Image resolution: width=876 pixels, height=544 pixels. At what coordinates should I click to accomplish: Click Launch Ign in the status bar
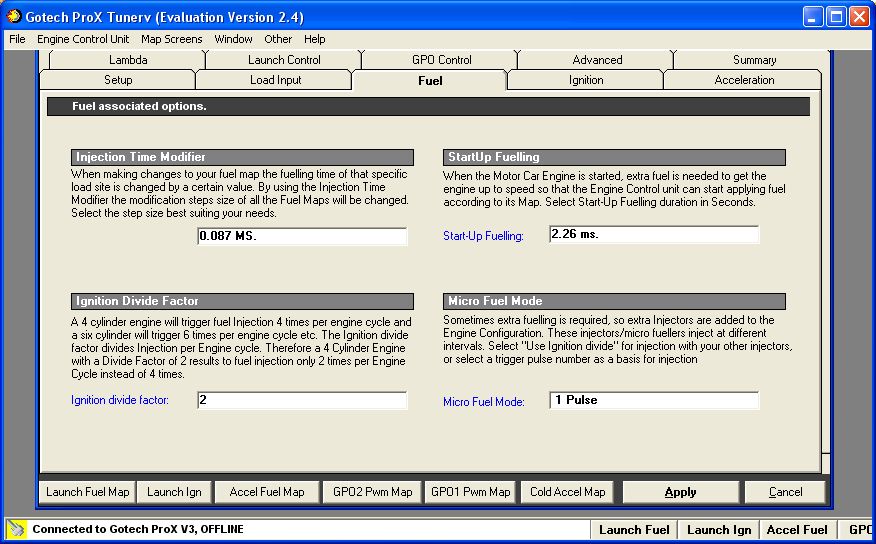pos(719,530)
